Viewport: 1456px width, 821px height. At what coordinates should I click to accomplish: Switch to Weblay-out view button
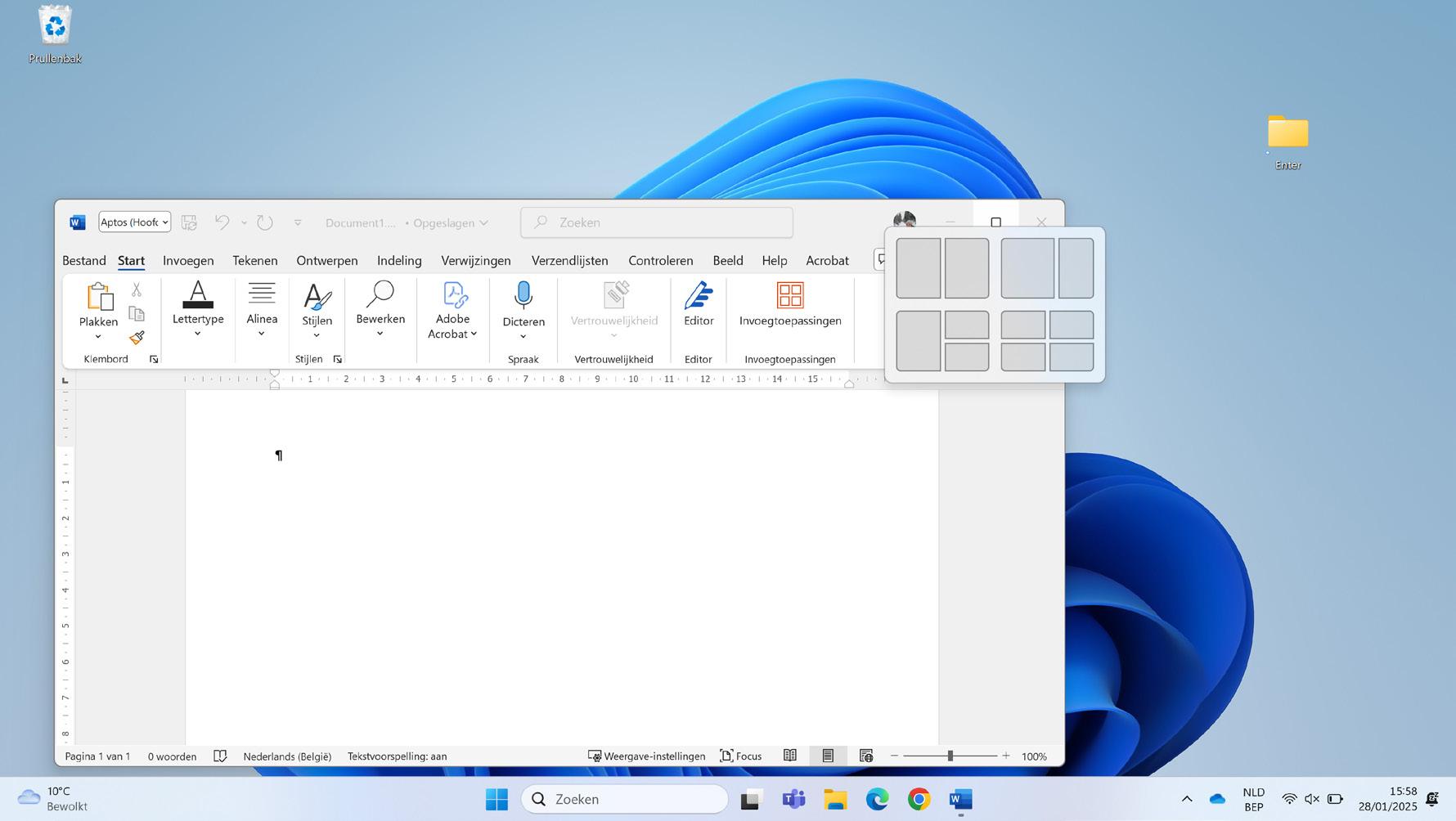[x=866, y=756]
